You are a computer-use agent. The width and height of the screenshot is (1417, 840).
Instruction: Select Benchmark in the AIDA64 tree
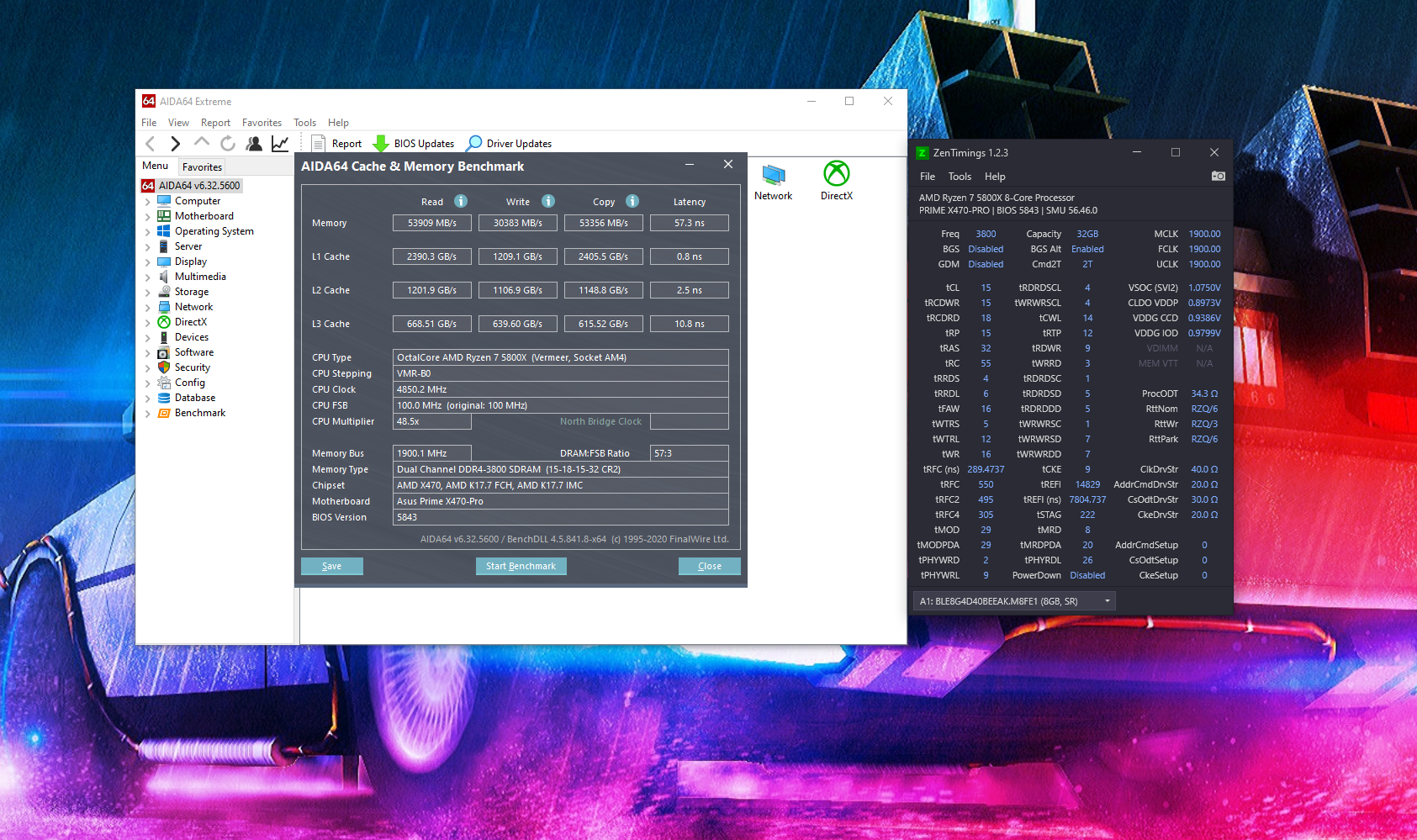click(200, 413)
